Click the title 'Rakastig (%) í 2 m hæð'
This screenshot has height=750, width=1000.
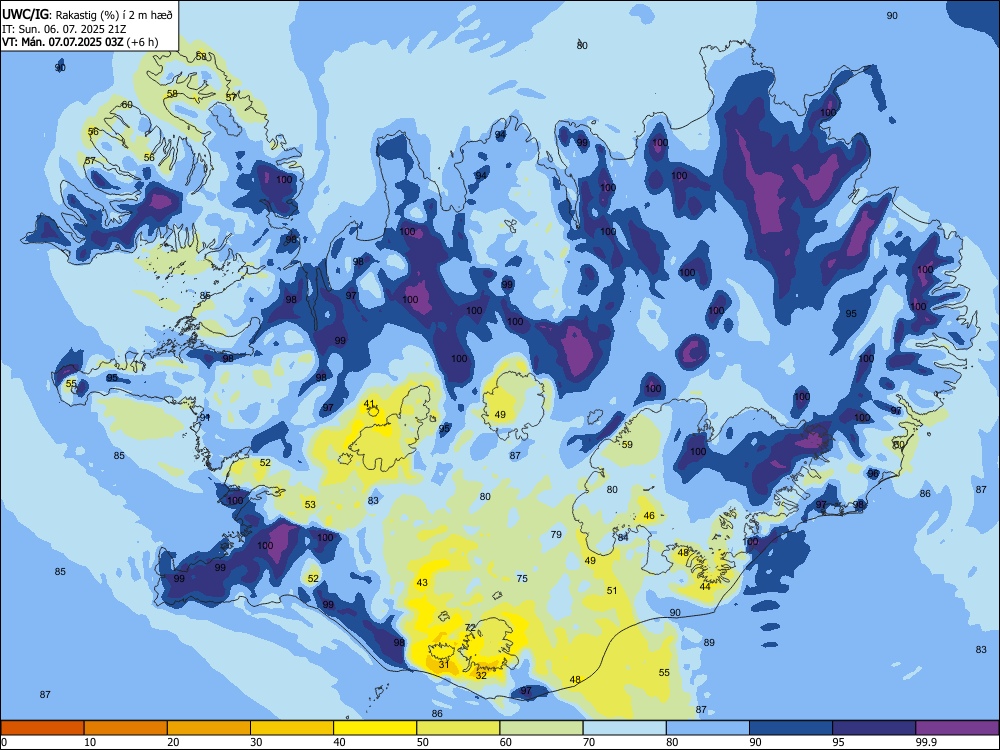[114, 15]
